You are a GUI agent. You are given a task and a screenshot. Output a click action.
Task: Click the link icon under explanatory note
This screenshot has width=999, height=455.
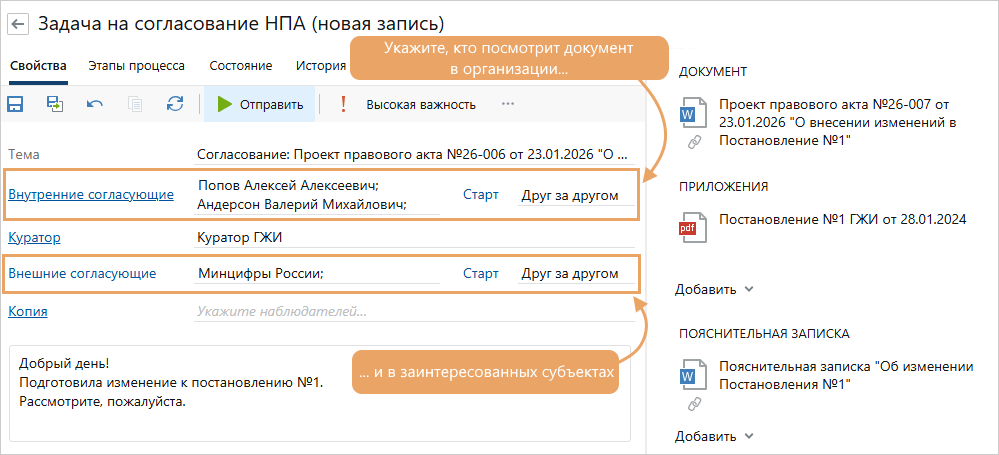[x=694, y=403]
